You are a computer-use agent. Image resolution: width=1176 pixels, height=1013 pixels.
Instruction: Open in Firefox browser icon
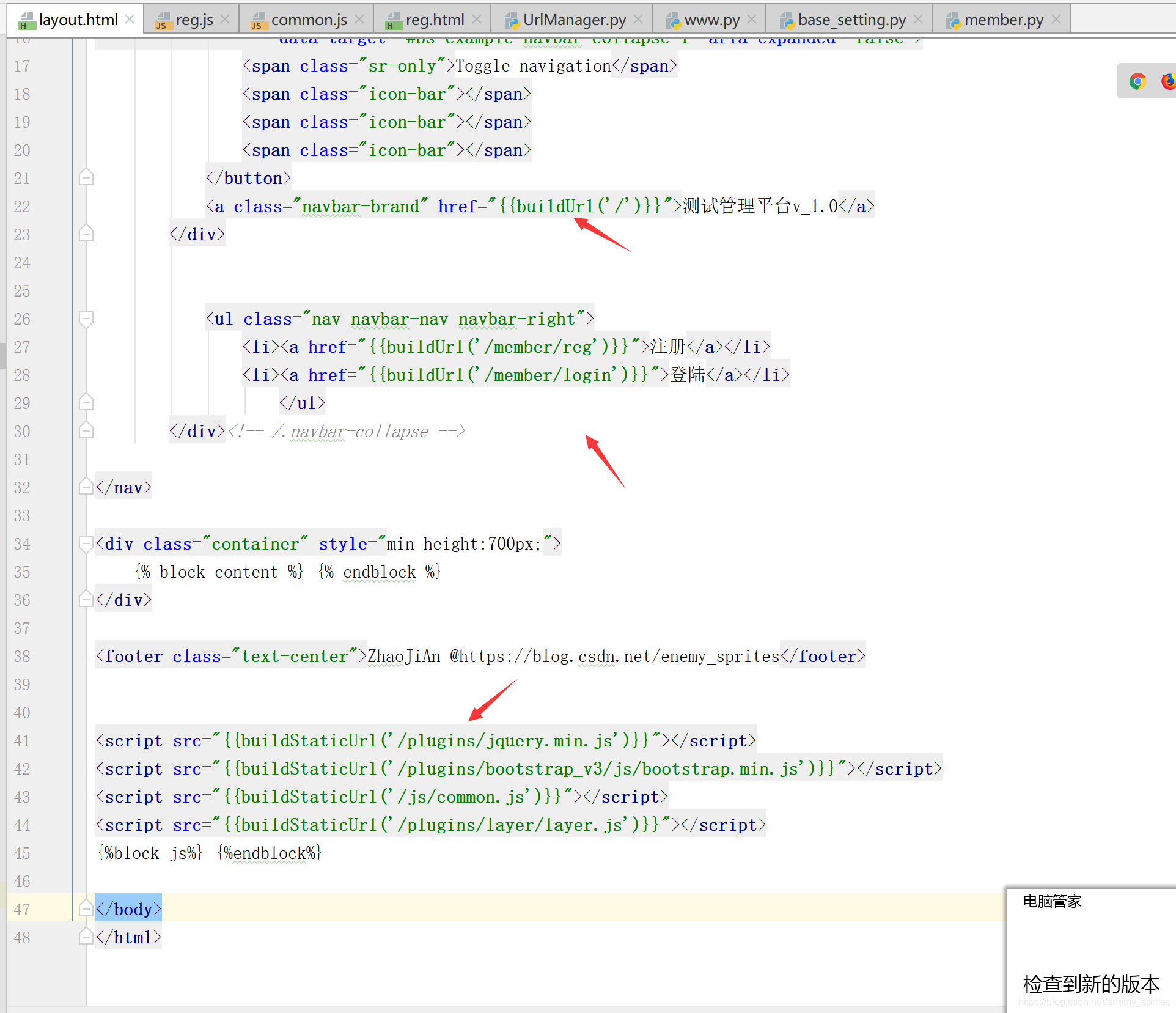[1168, 81]
